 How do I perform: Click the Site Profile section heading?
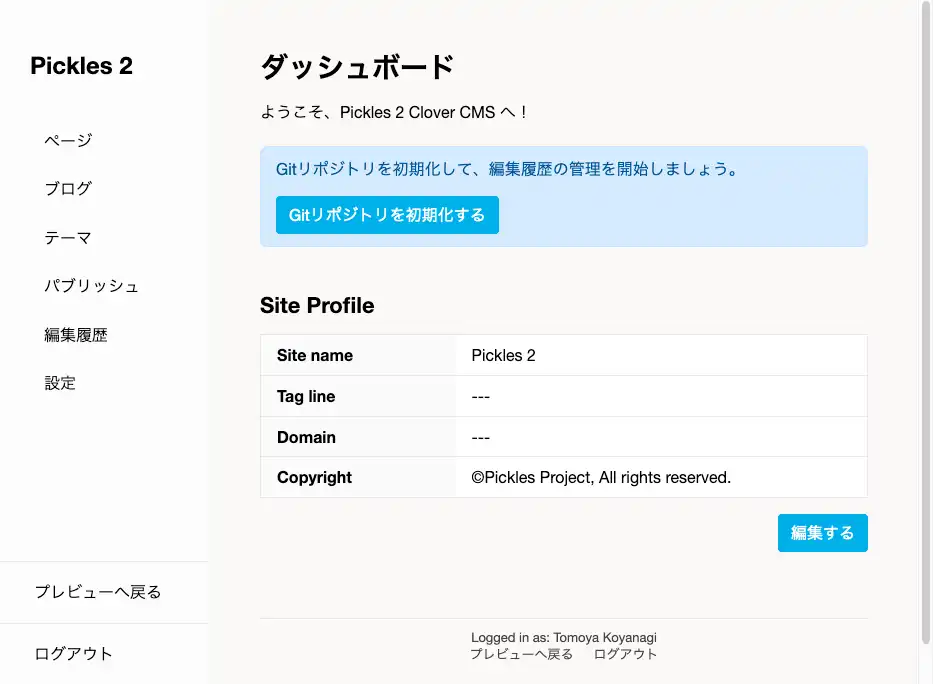click(x=317, y=306)
